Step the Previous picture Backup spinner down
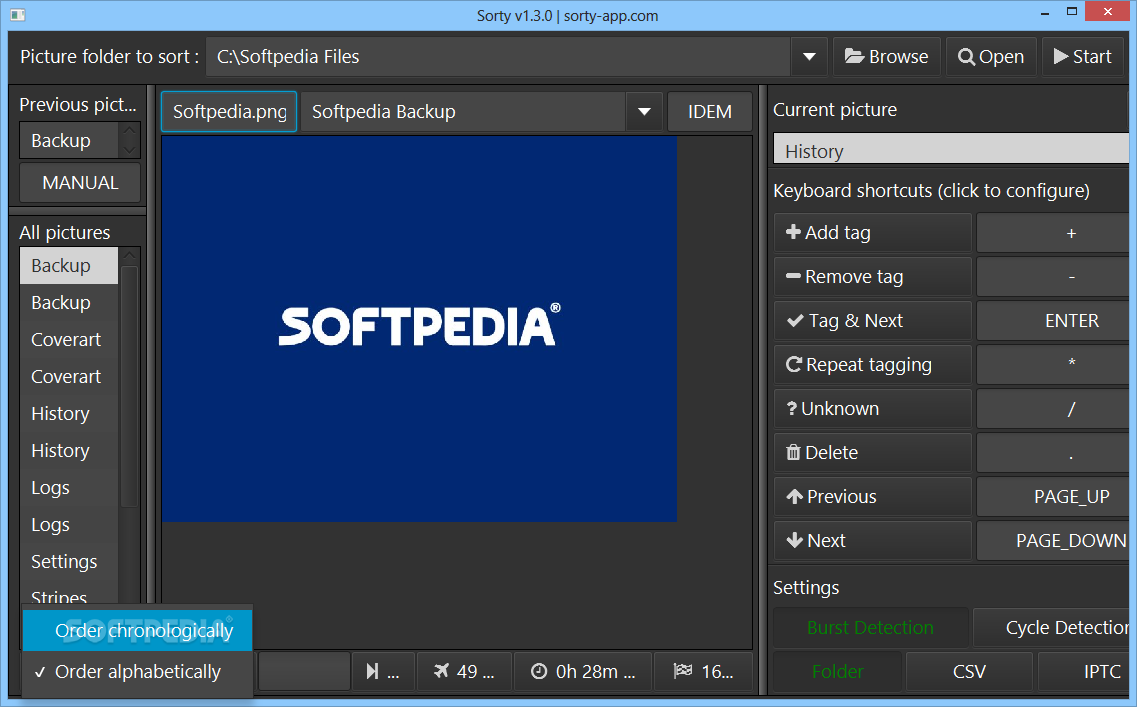This screenshot has width=1137, height=707. click(129, 149)
